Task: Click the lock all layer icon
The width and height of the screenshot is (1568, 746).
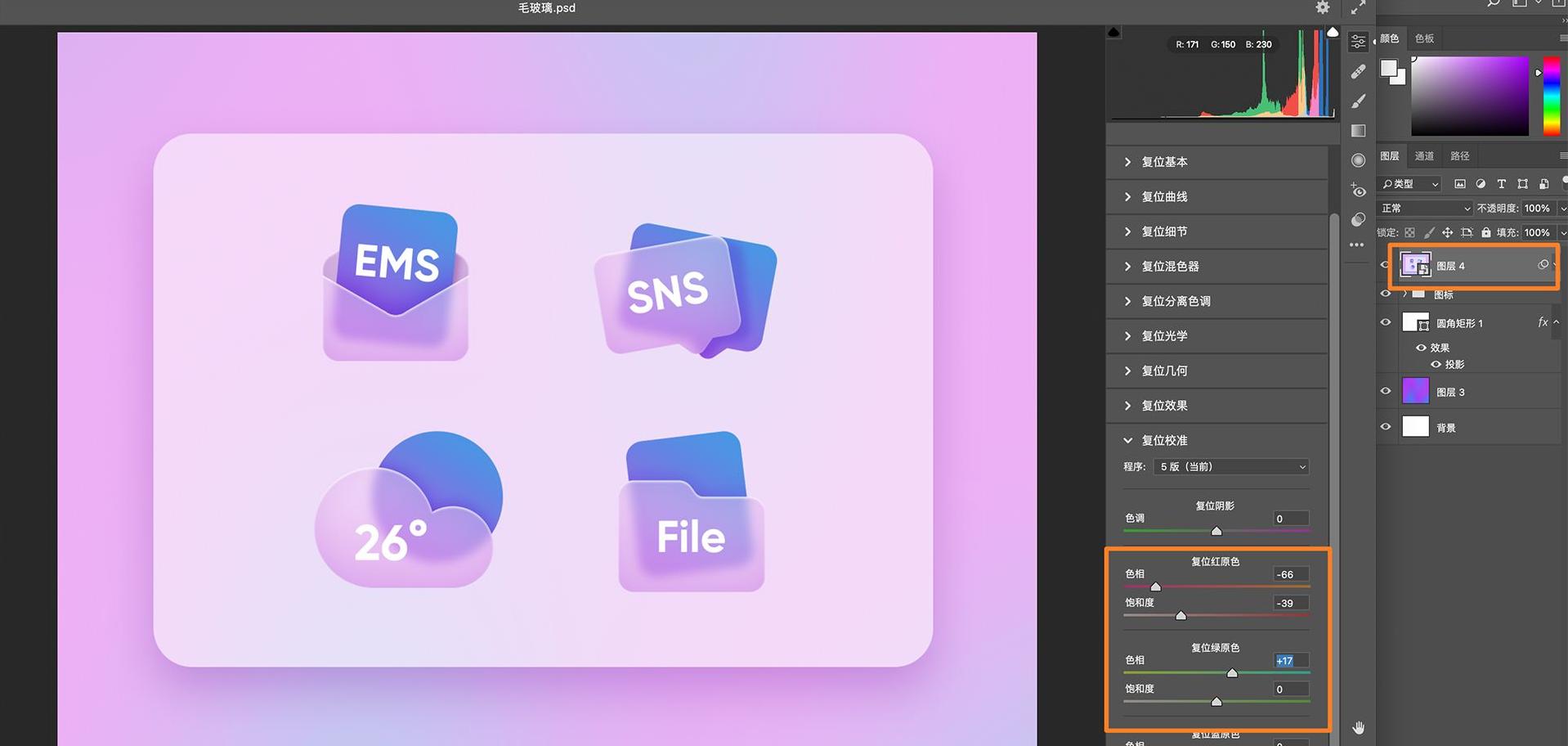Action: point(1485,232)
